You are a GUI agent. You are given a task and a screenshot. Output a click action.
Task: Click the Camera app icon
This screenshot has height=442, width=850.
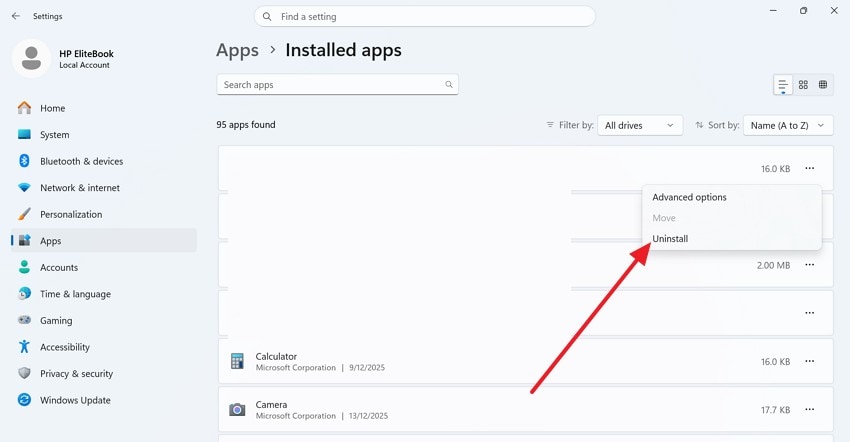pos(237,409)
